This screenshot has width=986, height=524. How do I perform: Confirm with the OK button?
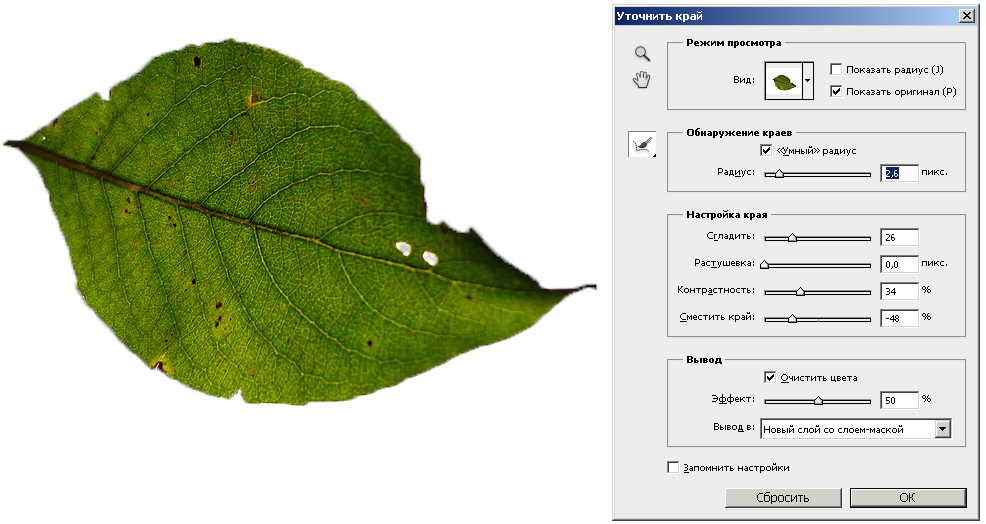click(907, 498)
